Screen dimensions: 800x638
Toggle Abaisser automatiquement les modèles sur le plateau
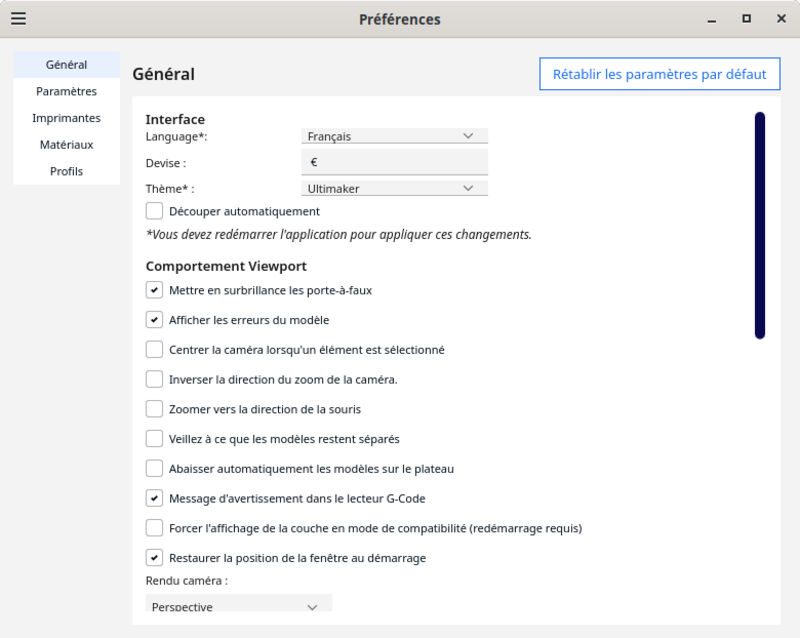click(154, 469)
